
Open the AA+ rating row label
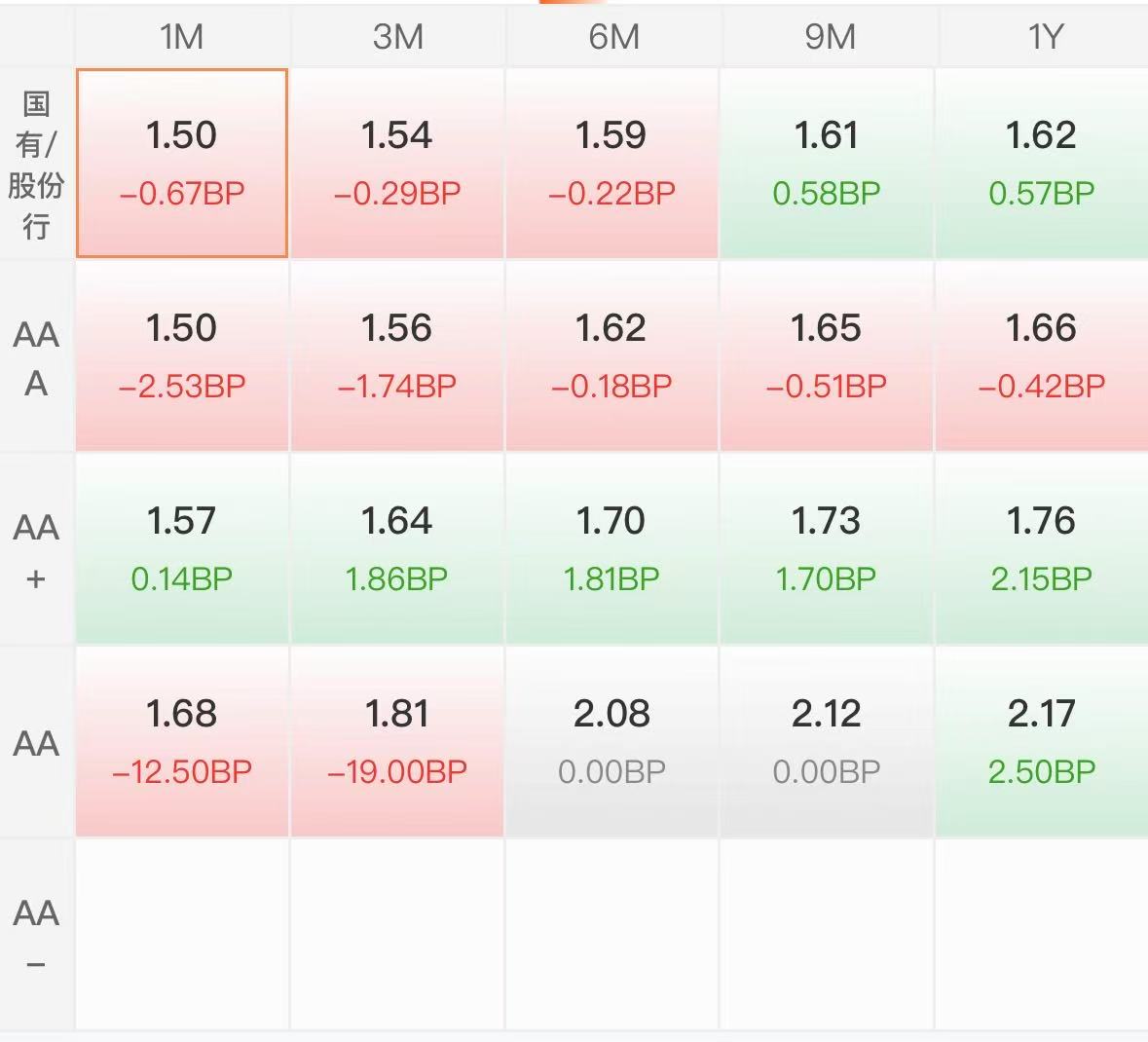(37, 549)
